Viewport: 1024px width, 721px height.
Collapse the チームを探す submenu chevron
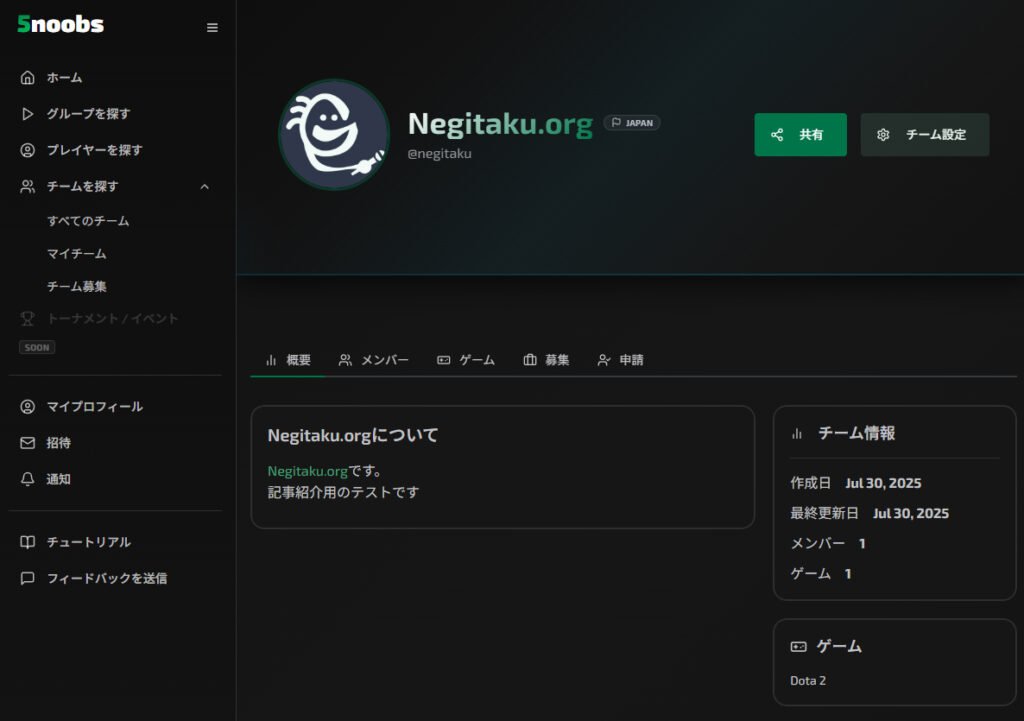tap(204, 187)
